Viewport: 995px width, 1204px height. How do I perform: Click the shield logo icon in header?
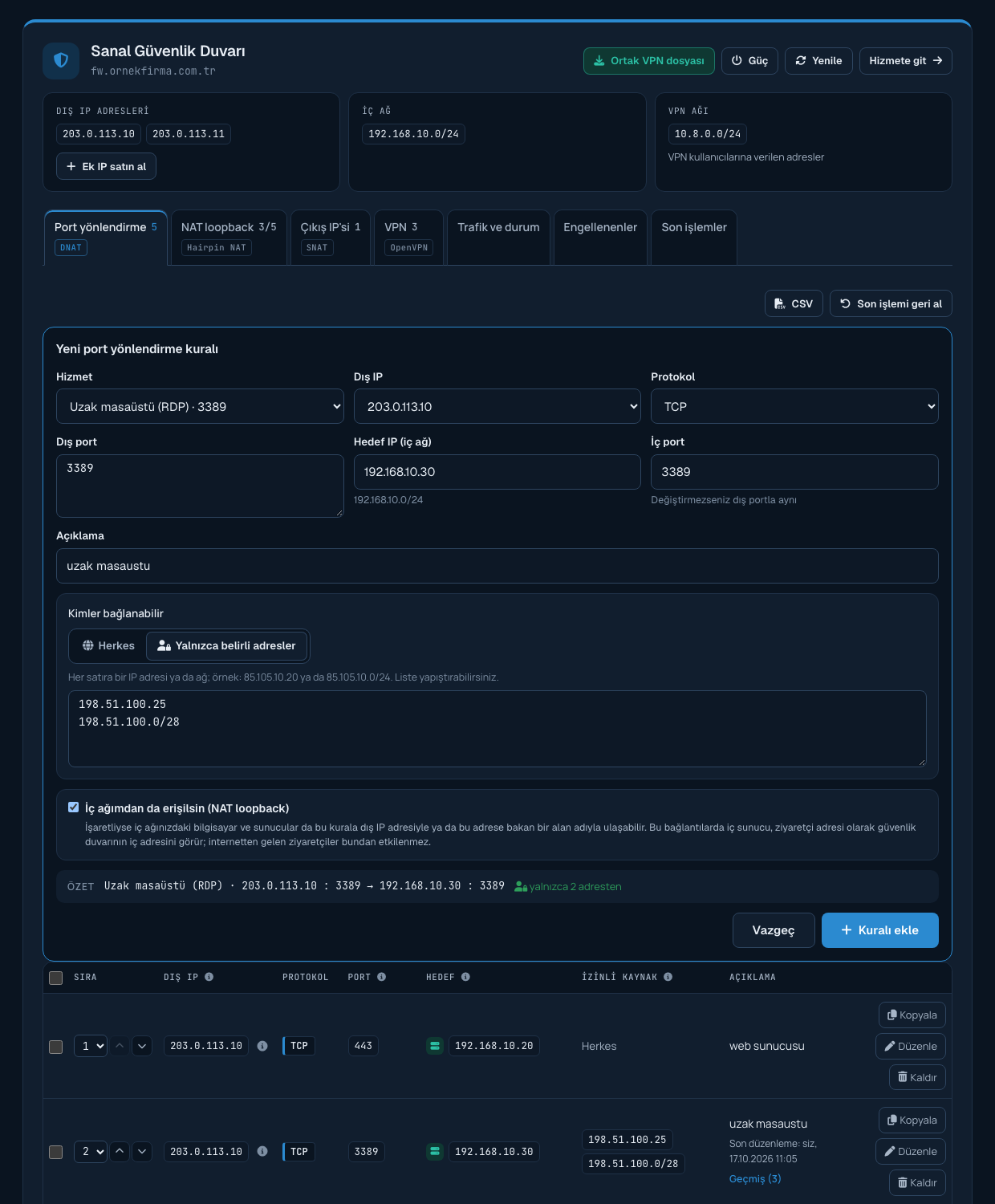61,61
